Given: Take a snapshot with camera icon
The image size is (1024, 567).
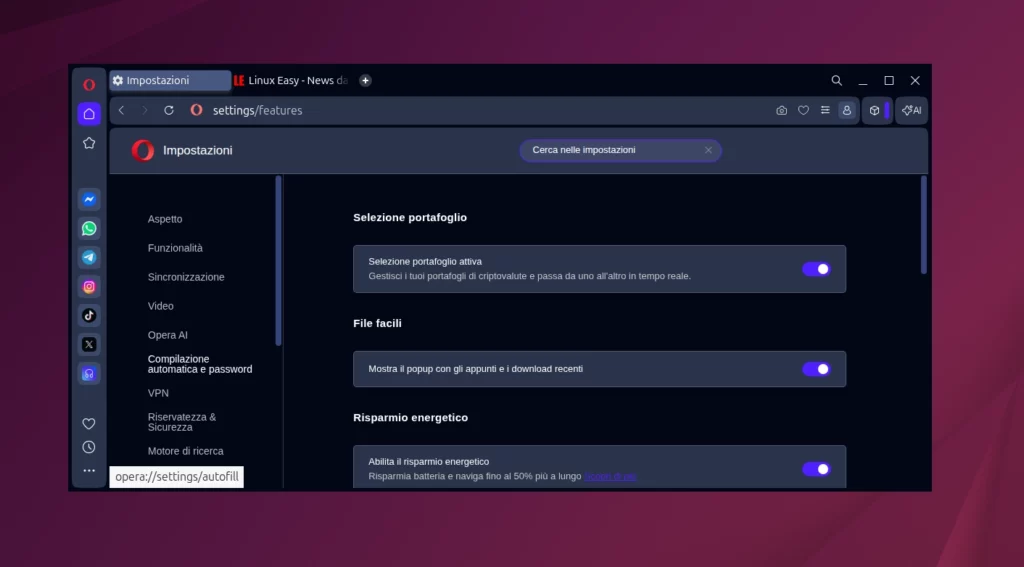Looking at the screenshot, I should (x=781, y=110).
